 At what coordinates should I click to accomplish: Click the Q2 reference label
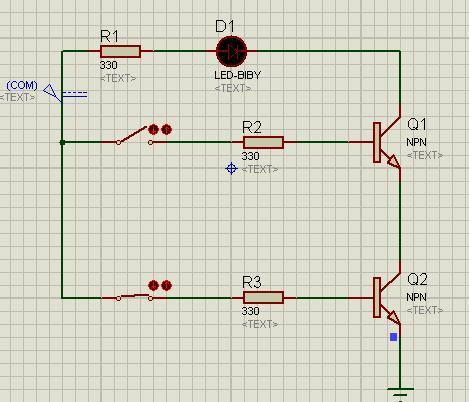(417, 279)
